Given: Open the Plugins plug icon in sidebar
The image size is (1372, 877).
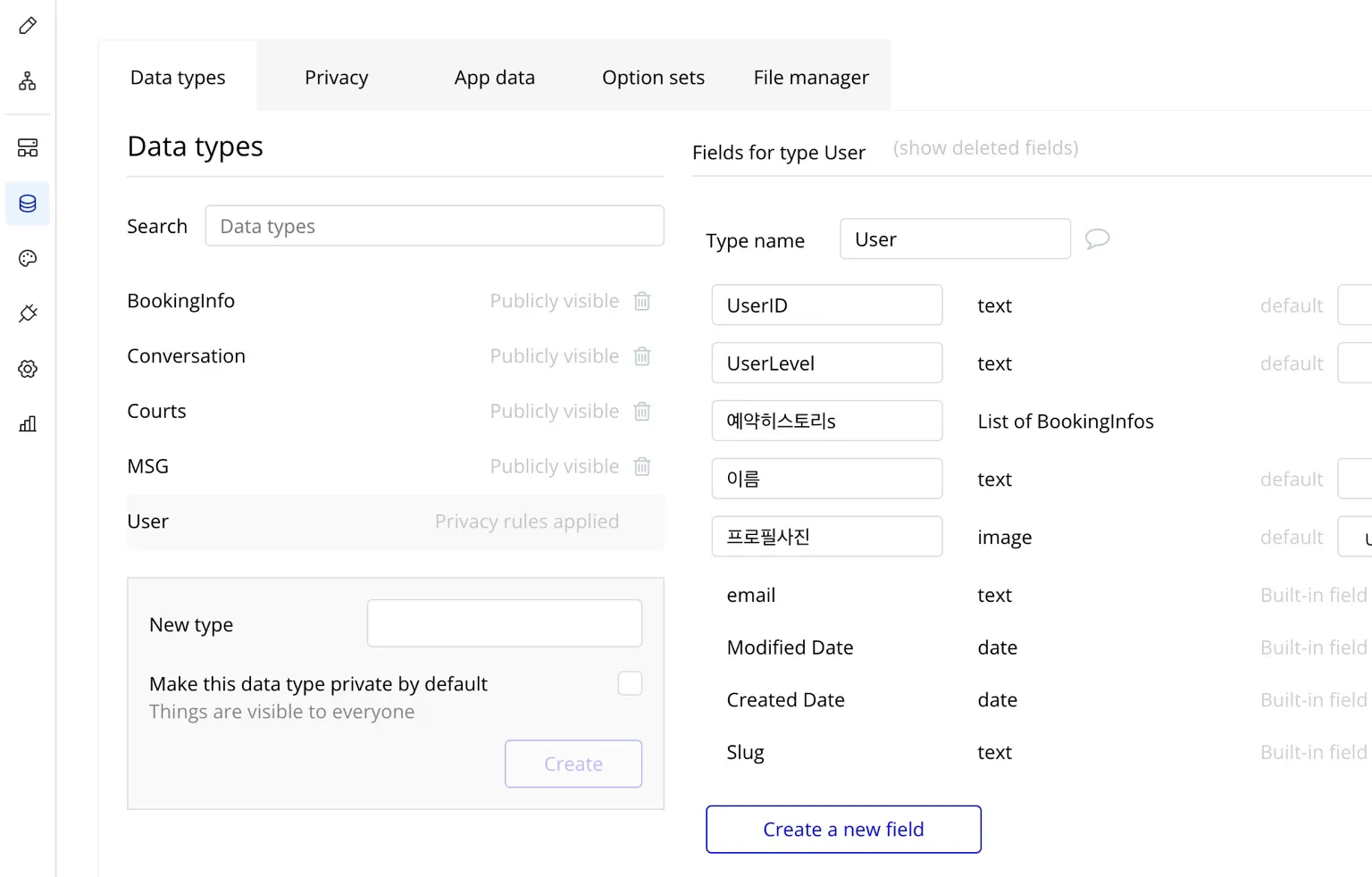Looking at the screenshot, I should point(28,313).
